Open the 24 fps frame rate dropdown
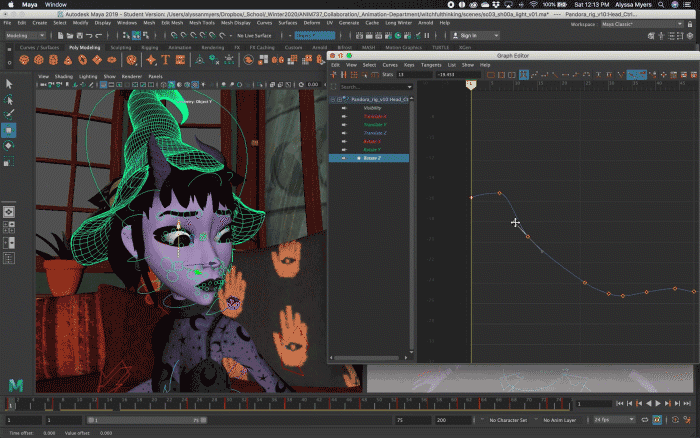This screenshot has height=438, width=700. pyautogui.click(x=613, y=420)
